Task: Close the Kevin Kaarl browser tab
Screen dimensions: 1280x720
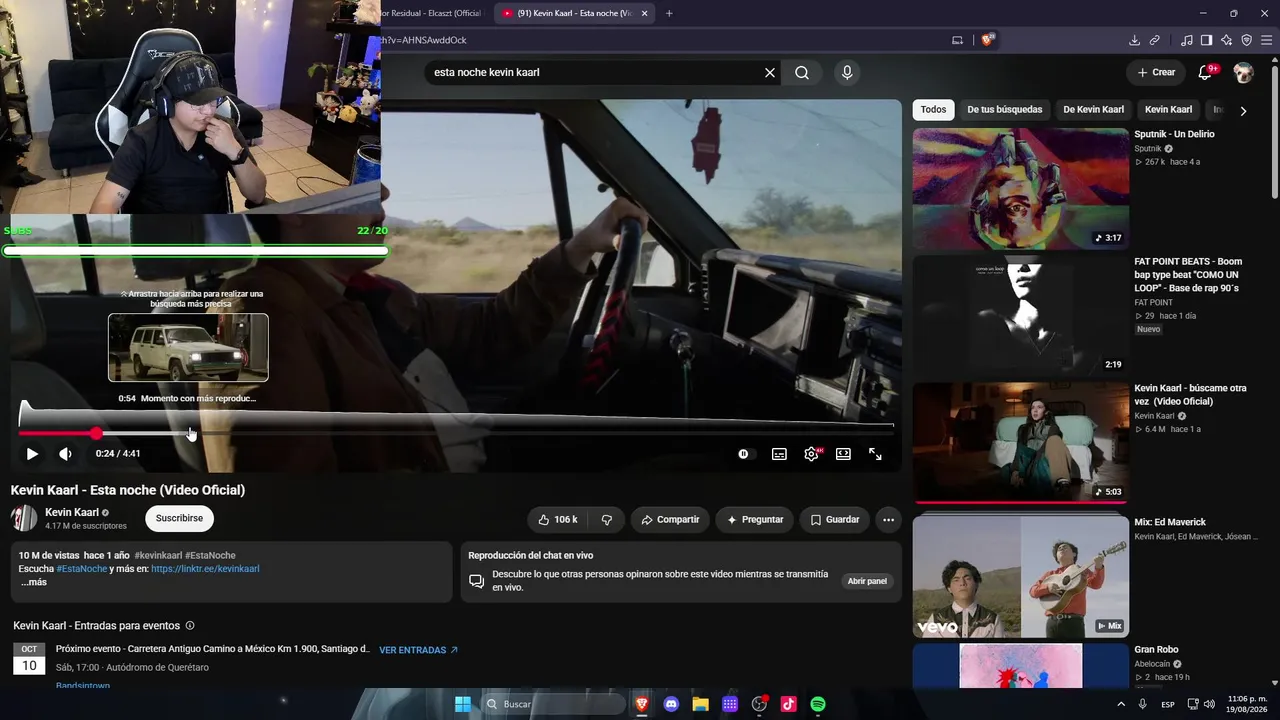Action: tap(645, 13)
